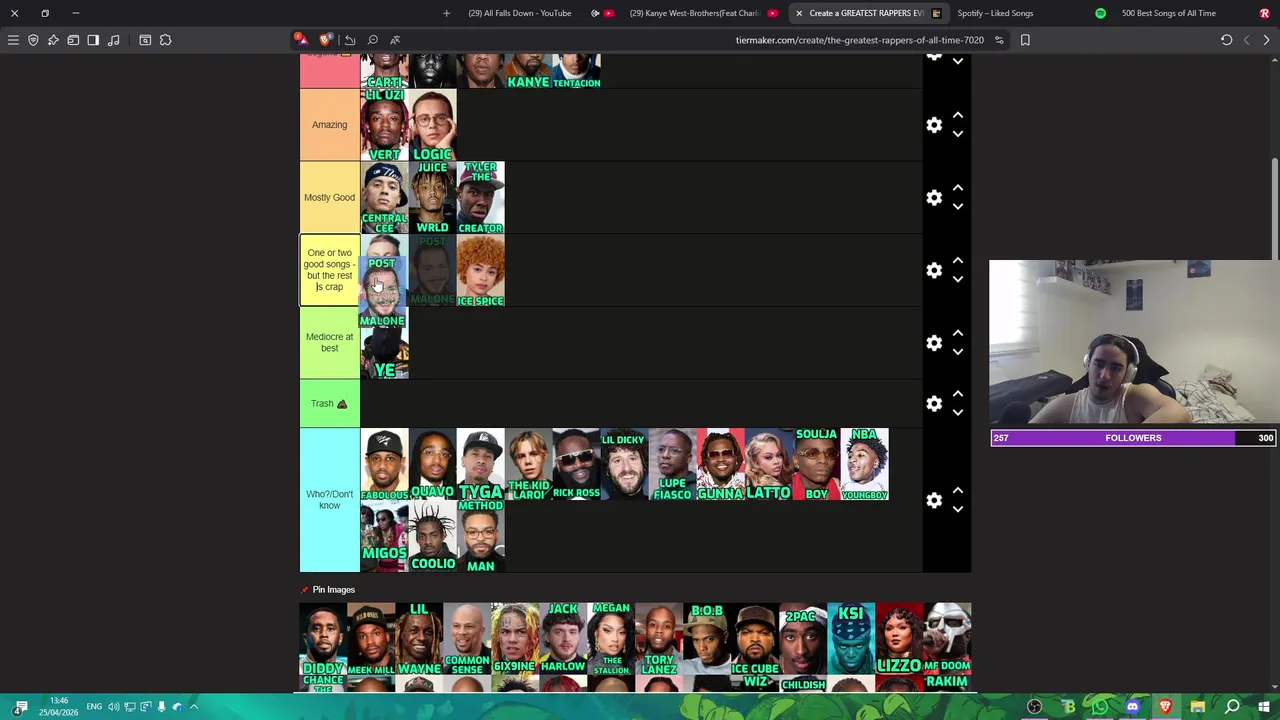
Task: Edit the Mostly Good tier label
Action: (330, 198)
